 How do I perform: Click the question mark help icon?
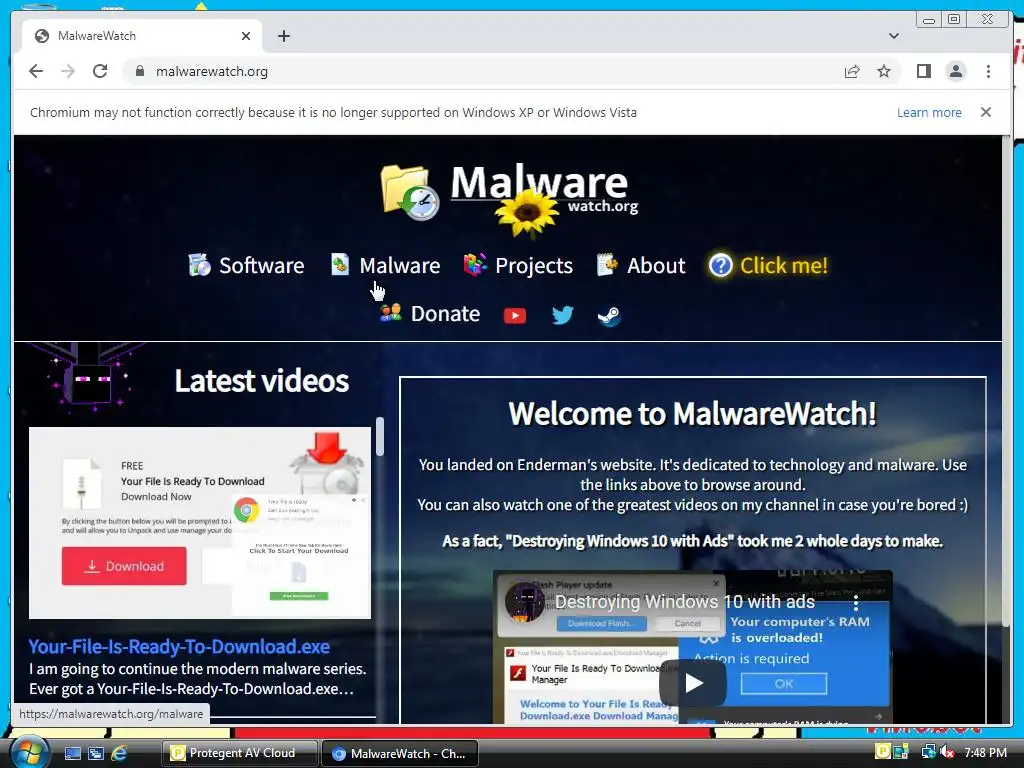(x=720, y=265)
